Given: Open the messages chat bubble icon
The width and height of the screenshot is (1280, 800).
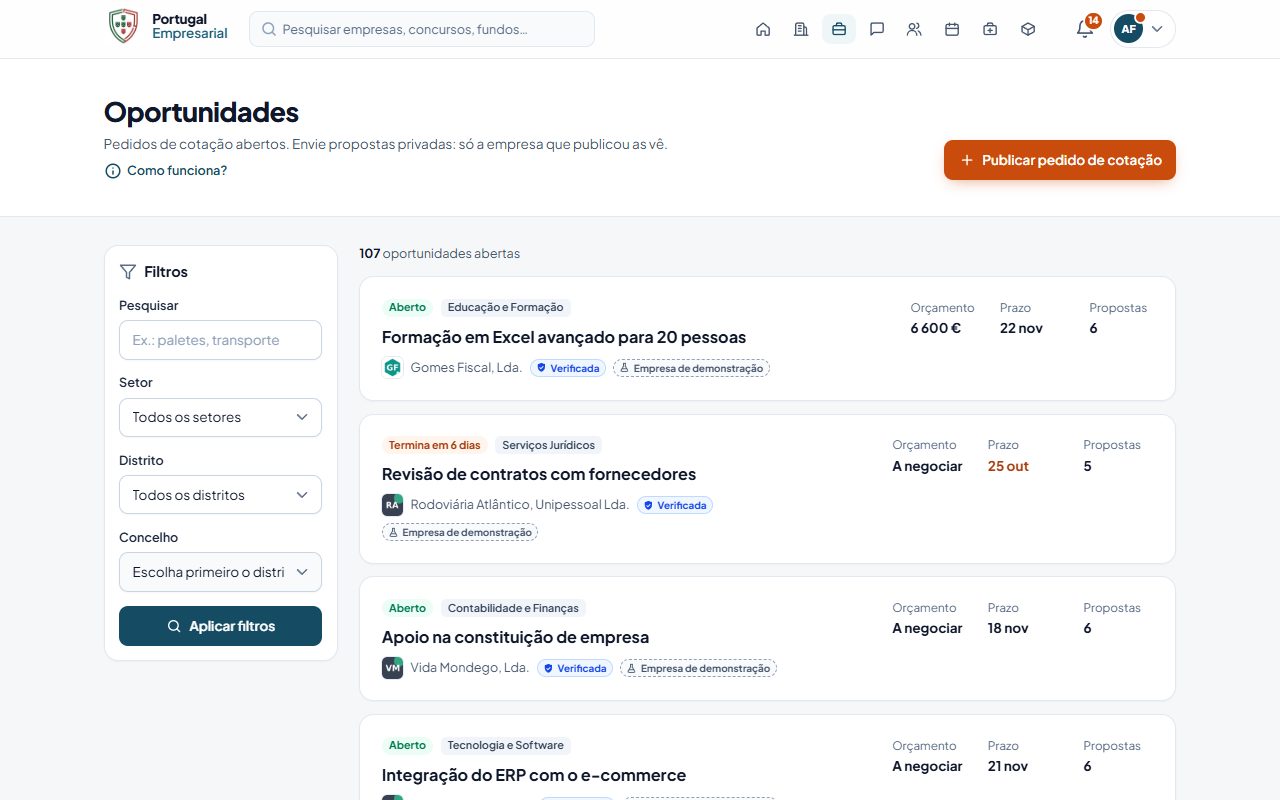Looking at the screenshot, I should [877, 29].
